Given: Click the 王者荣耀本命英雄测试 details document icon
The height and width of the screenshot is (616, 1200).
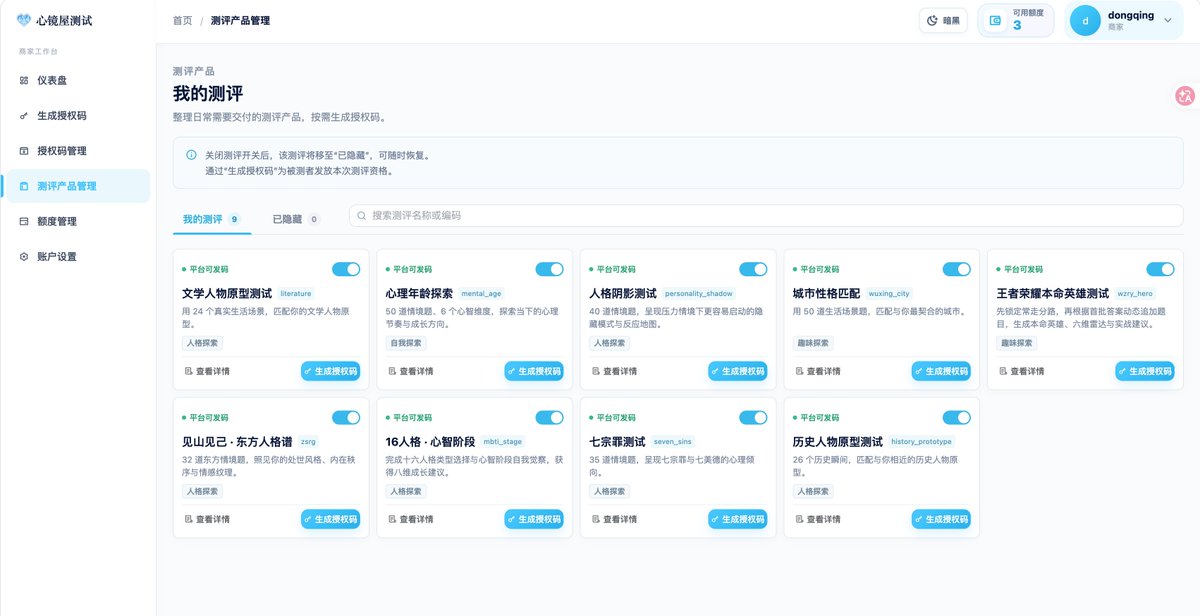Looking at the screenshot, I should pos(1003,371).
